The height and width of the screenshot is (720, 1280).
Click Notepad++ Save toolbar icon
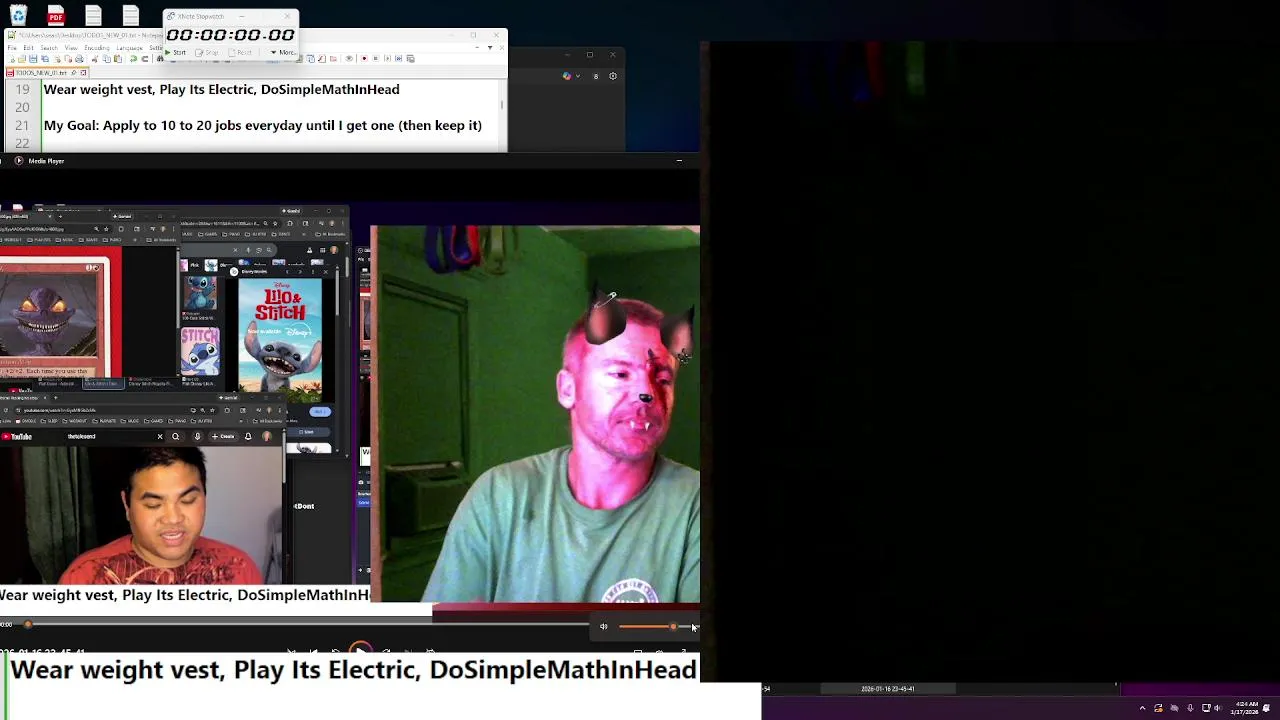click(x=33, y=59)
